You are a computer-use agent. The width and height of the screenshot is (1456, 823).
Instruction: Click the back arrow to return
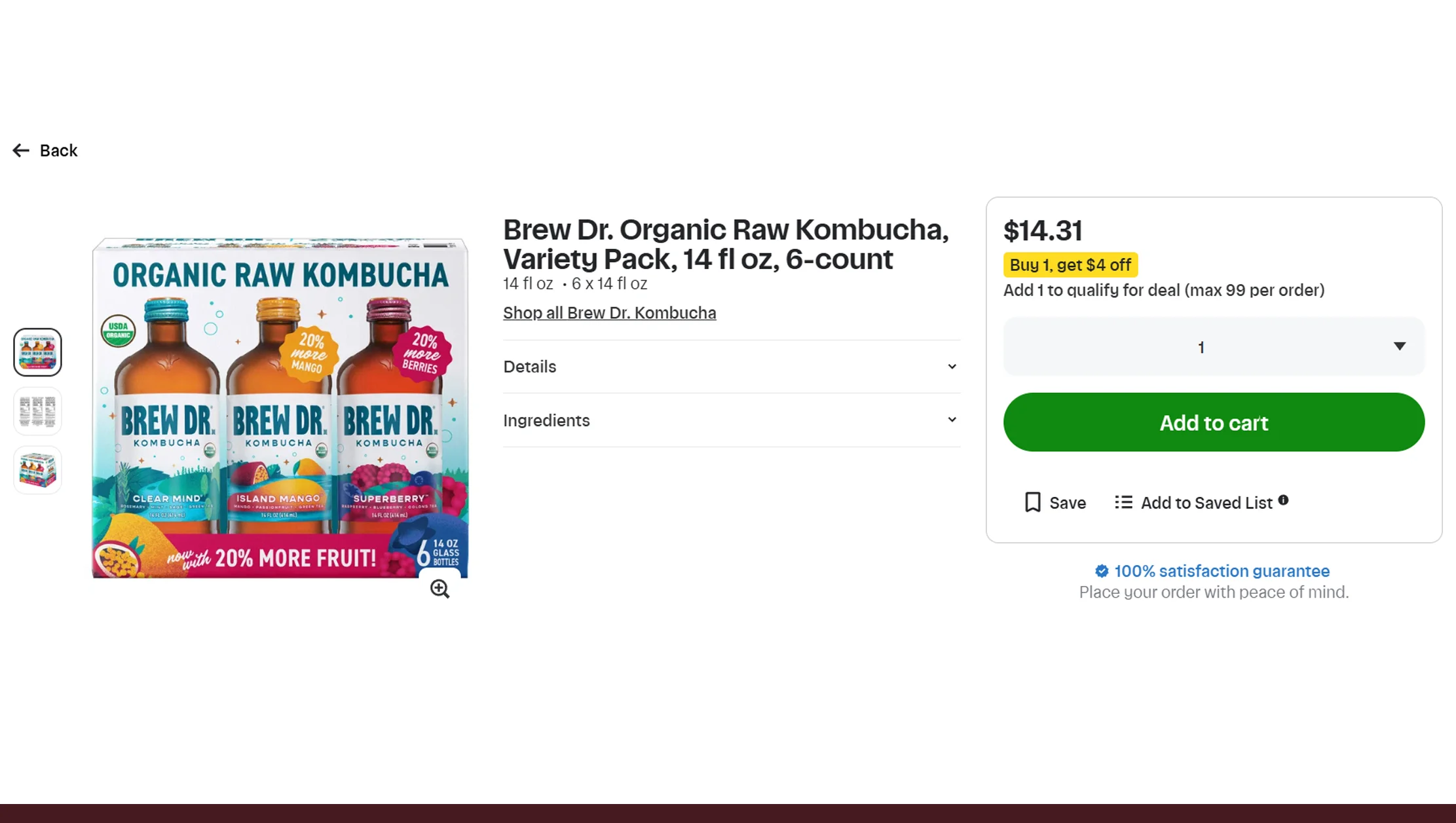pyautogui.click(x=20, y=151)
